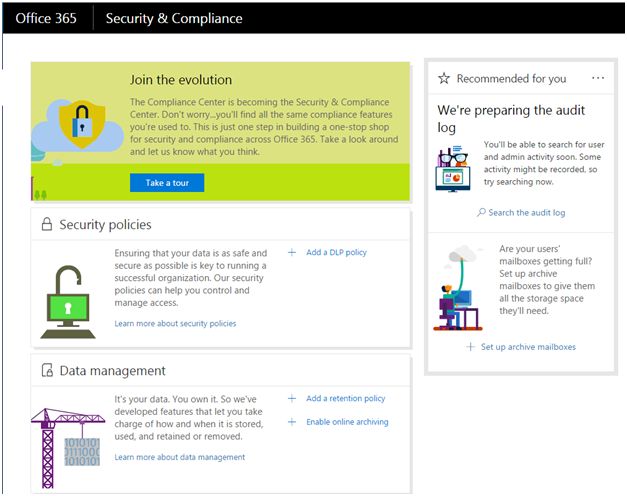Open the Add a DLP policy link
The image size is (627, 496).
337,252
